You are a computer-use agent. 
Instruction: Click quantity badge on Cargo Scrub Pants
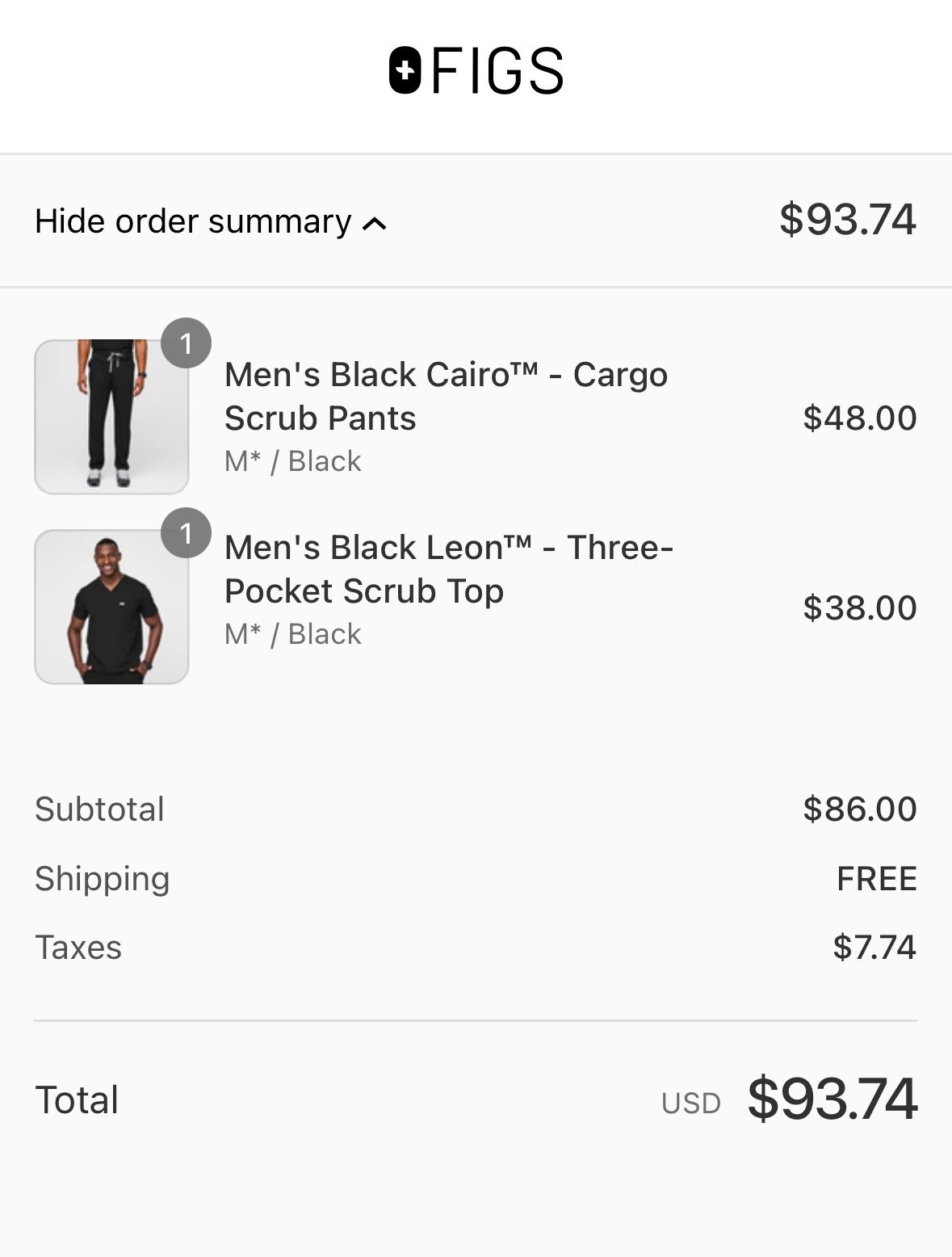(186, 343)
